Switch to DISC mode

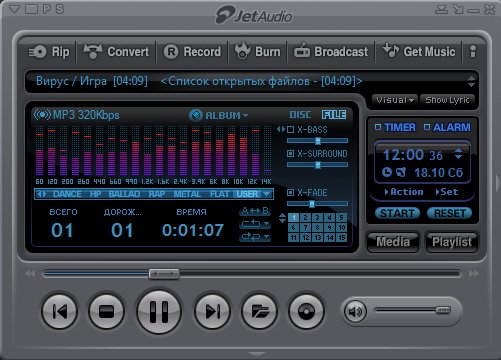tap(300, 115)
